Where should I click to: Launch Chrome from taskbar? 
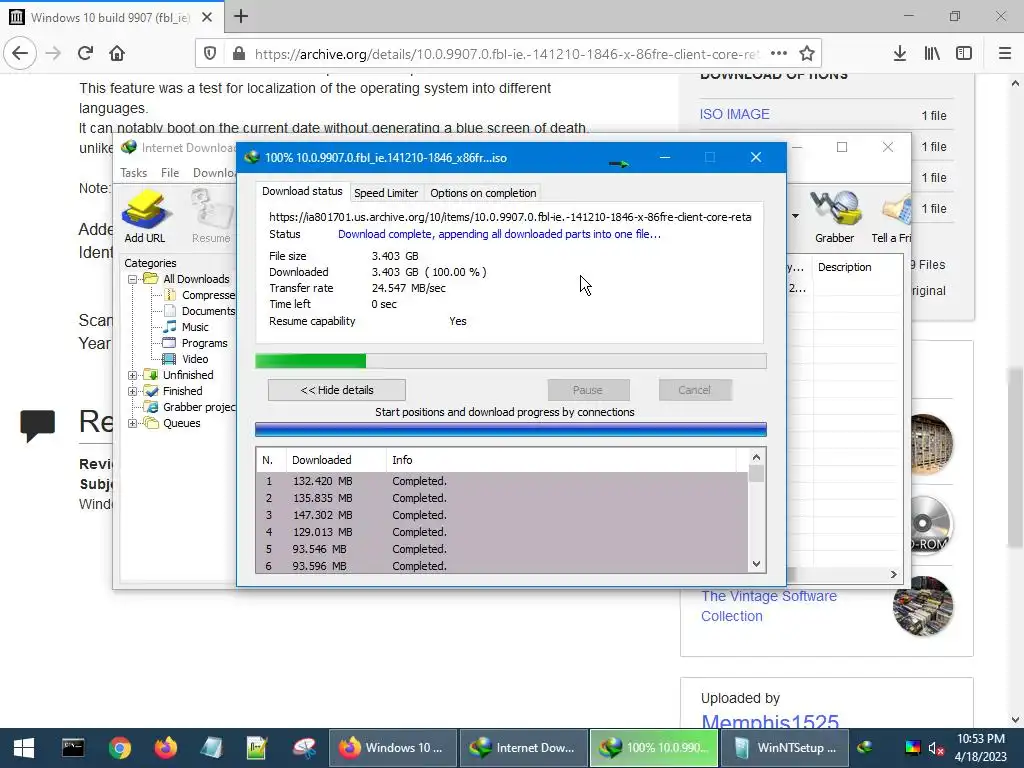click(x=120, y=748)
